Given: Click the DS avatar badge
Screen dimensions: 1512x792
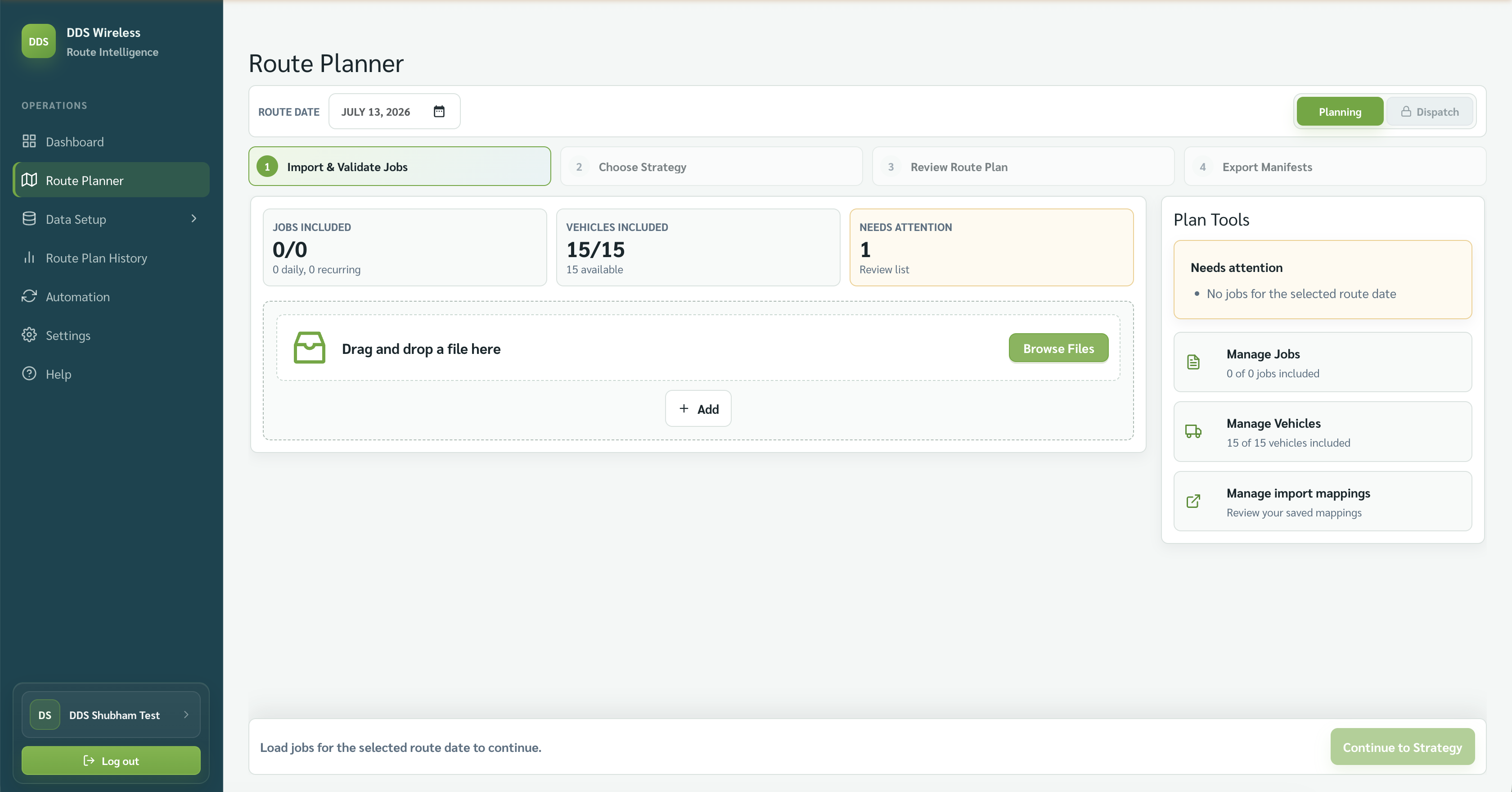Looking at the screenshot, I should [x=45, y=715].
